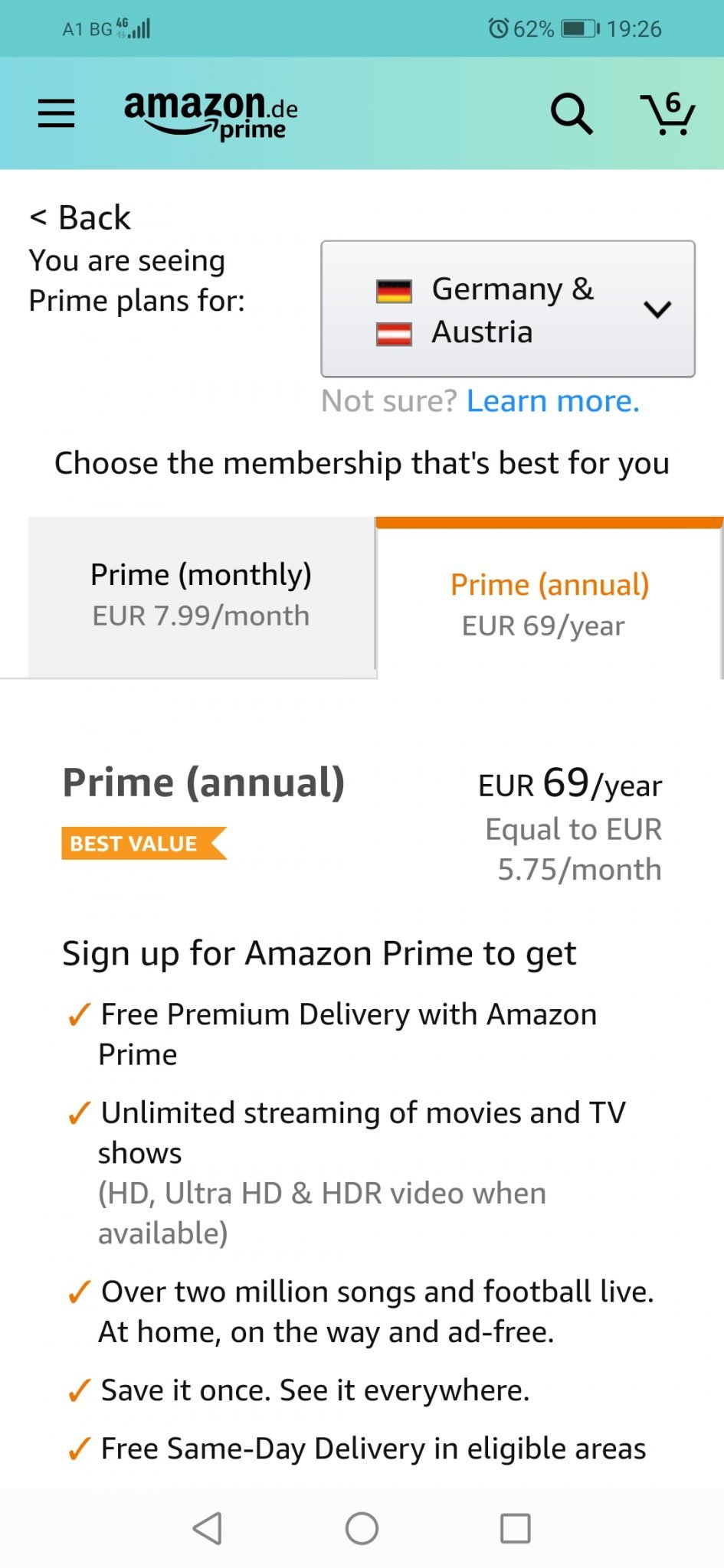The height and width of the screenshot is (1568, 724).
Task: Open the hamburger navigation menu
Action: click(57, 113)
